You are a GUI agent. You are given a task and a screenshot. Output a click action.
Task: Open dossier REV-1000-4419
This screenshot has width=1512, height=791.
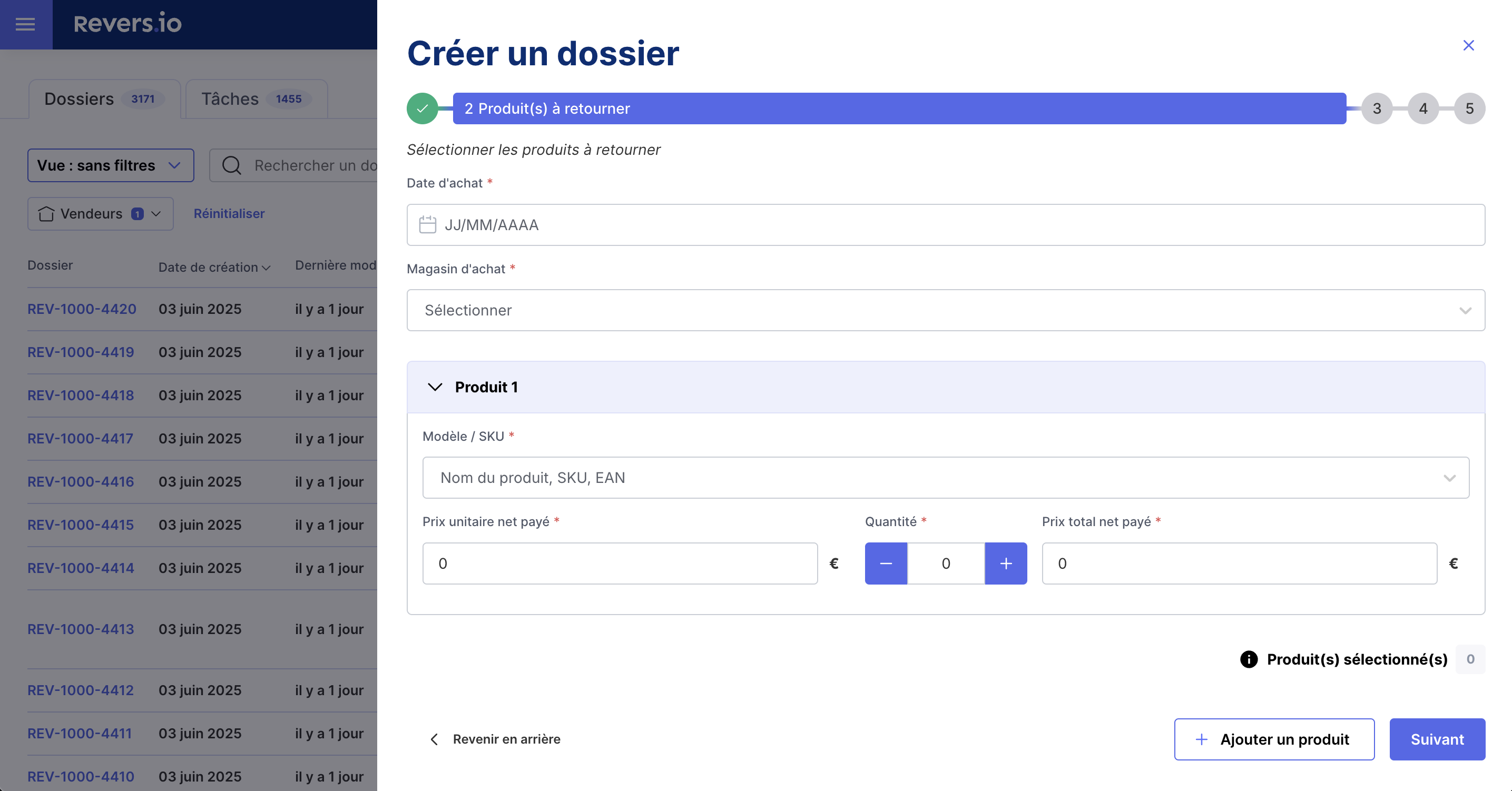coord(81,352)
